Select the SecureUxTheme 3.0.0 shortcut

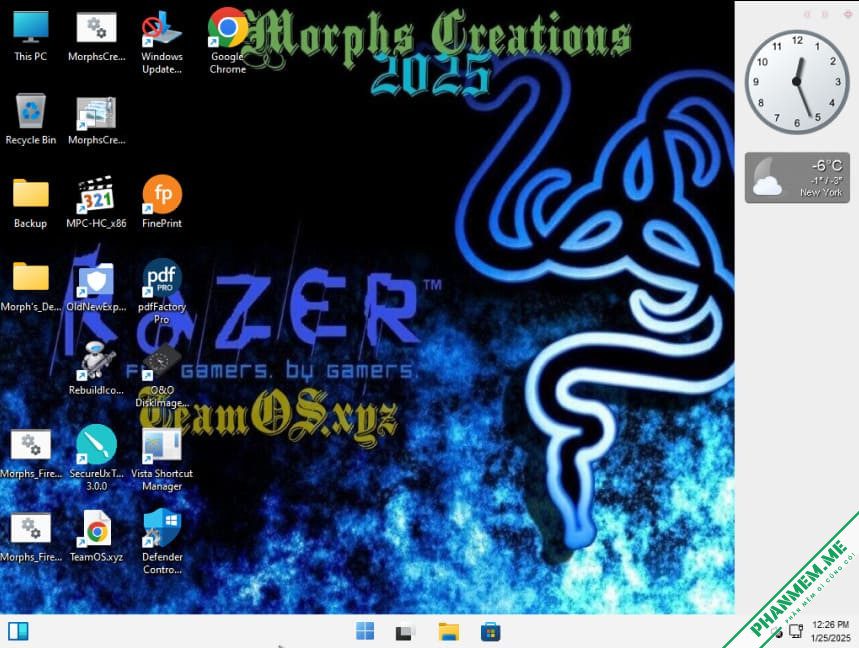[x=96, y=458]
